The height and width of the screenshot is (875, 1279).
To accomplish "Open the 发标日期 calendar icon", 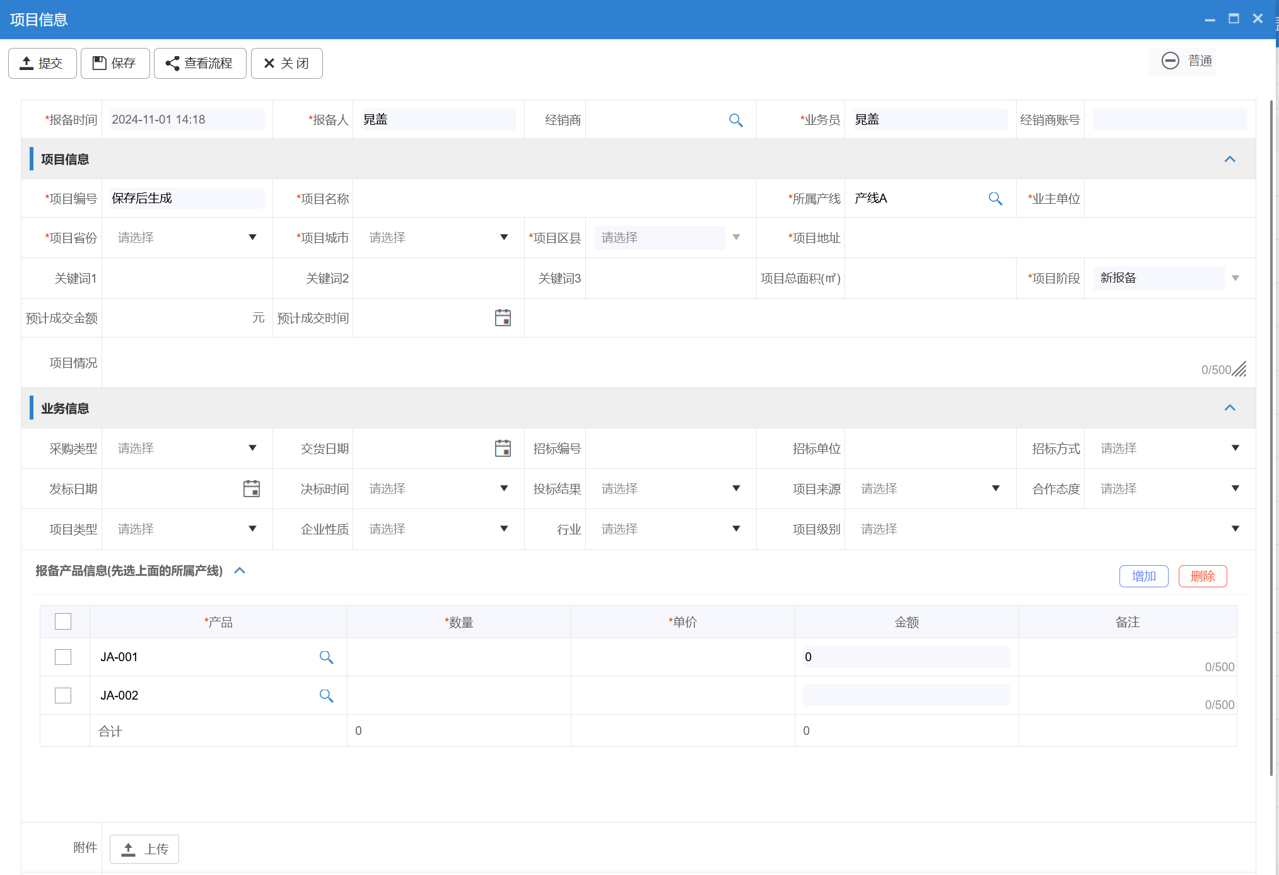I will pyautogui.click(x=251, y=489).
